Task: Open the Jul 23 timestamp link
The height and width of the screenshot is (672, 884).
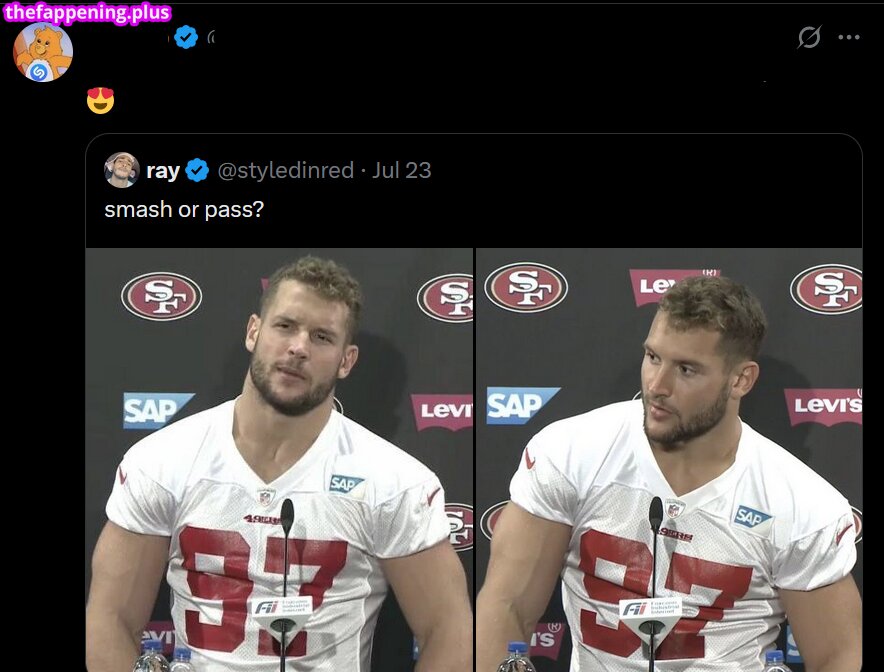Action: (x=401, y=170)
